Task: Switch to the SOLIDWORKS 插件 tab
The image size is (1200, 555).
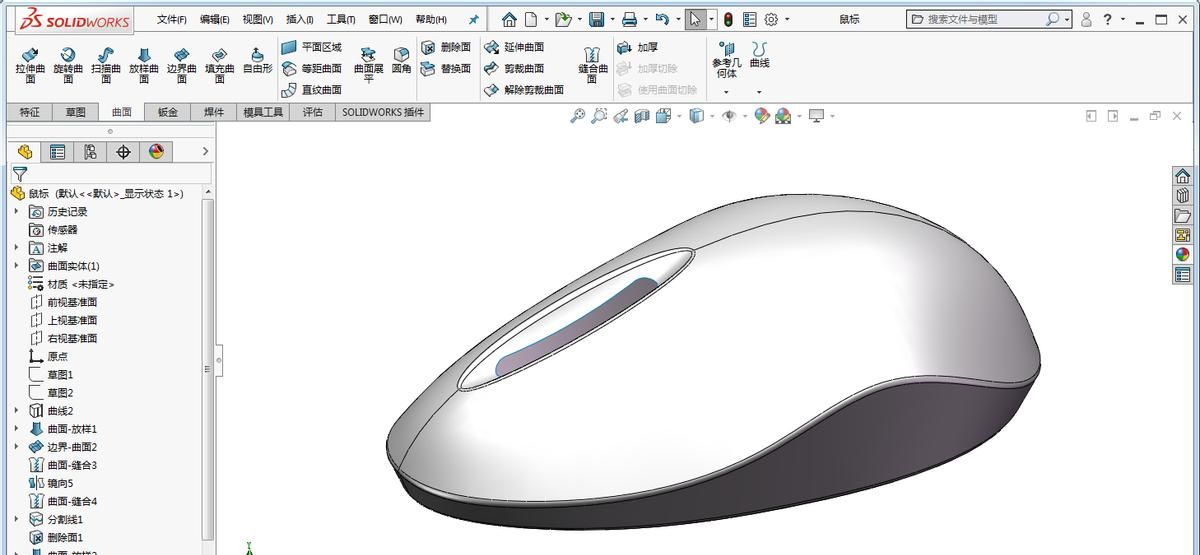Action: pos(383,112)
